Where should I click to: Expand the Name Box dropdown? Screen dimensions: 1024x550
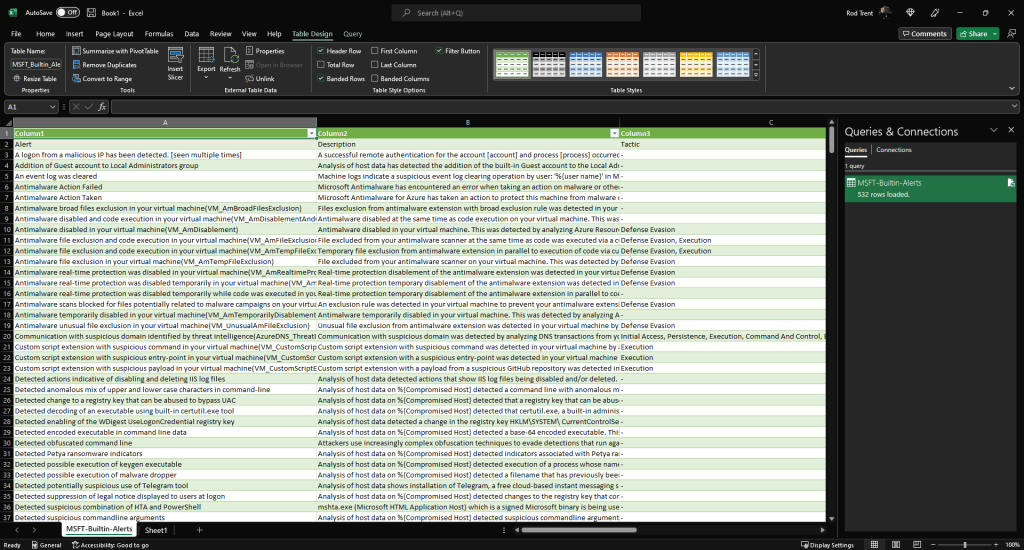pyautogui.click(x=52, y=106)
